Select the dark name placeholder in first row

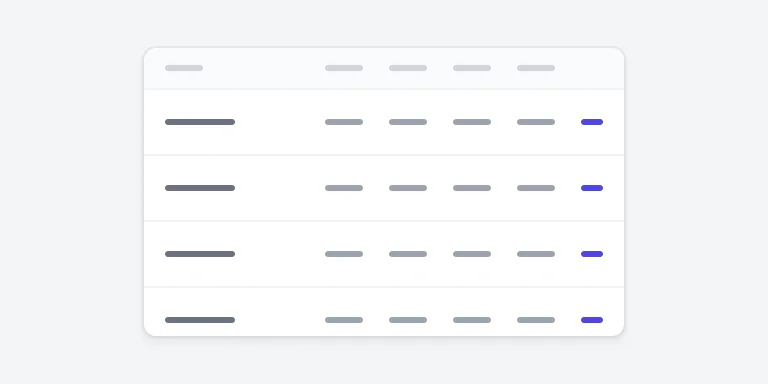pyautogui.click(x=200, y=122)
